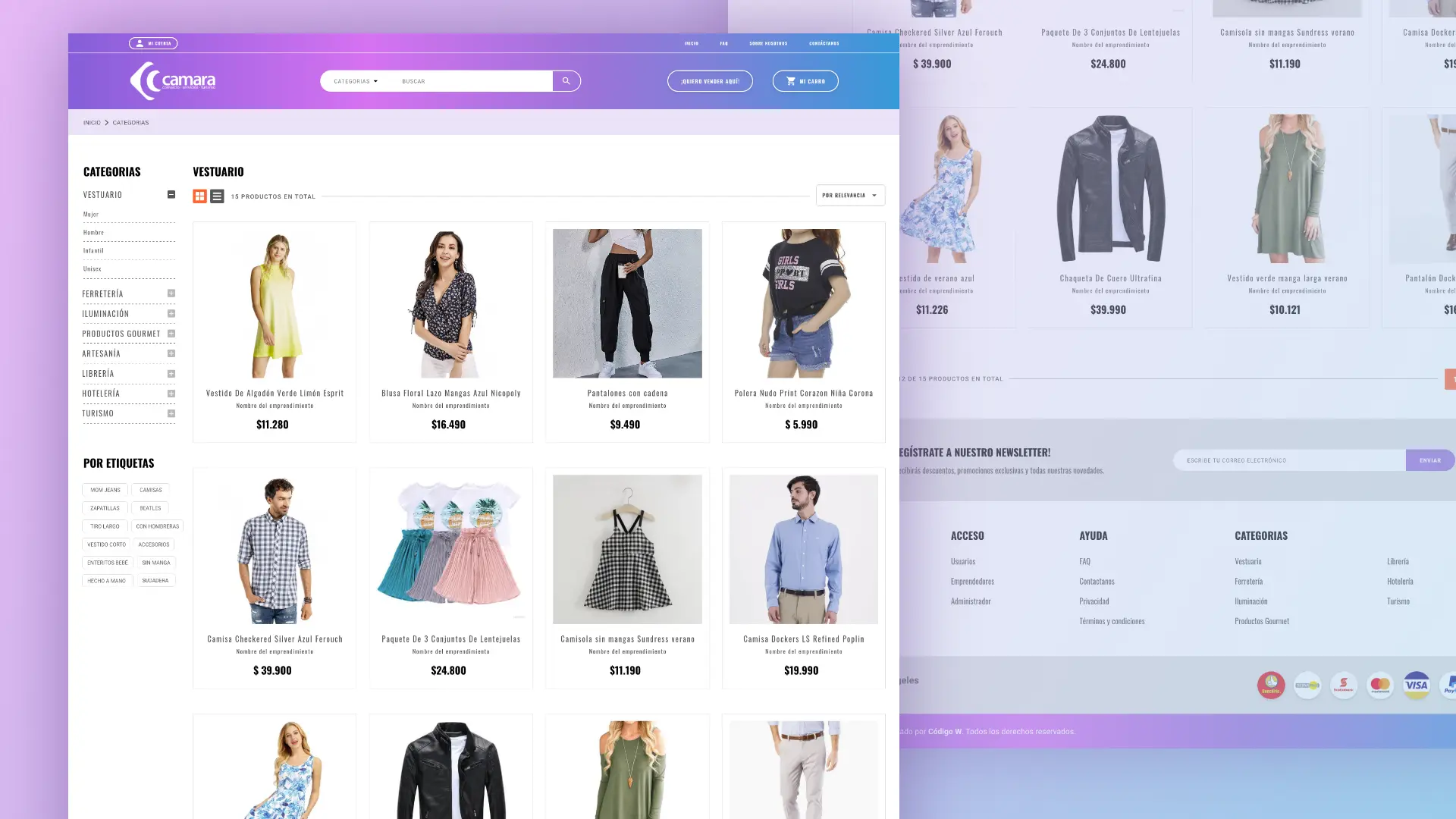
Task: Switch to grid view icon
Action: (x=199, y=196)
